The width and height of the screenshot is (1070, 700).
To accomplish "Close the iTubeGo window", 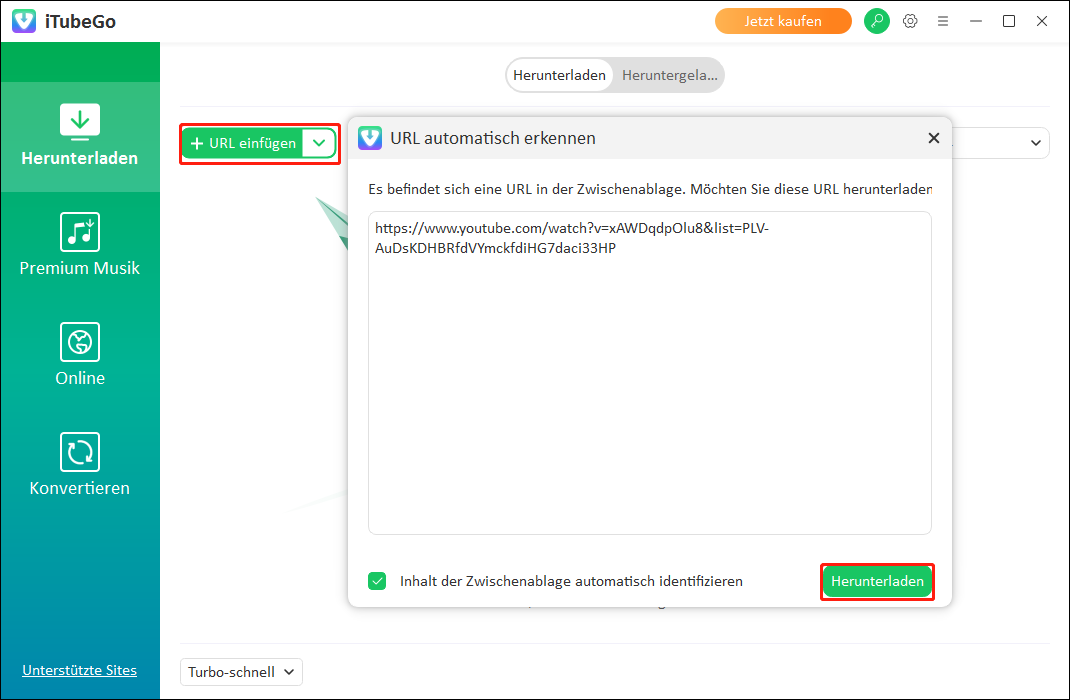I will [x=1042, y=21].
